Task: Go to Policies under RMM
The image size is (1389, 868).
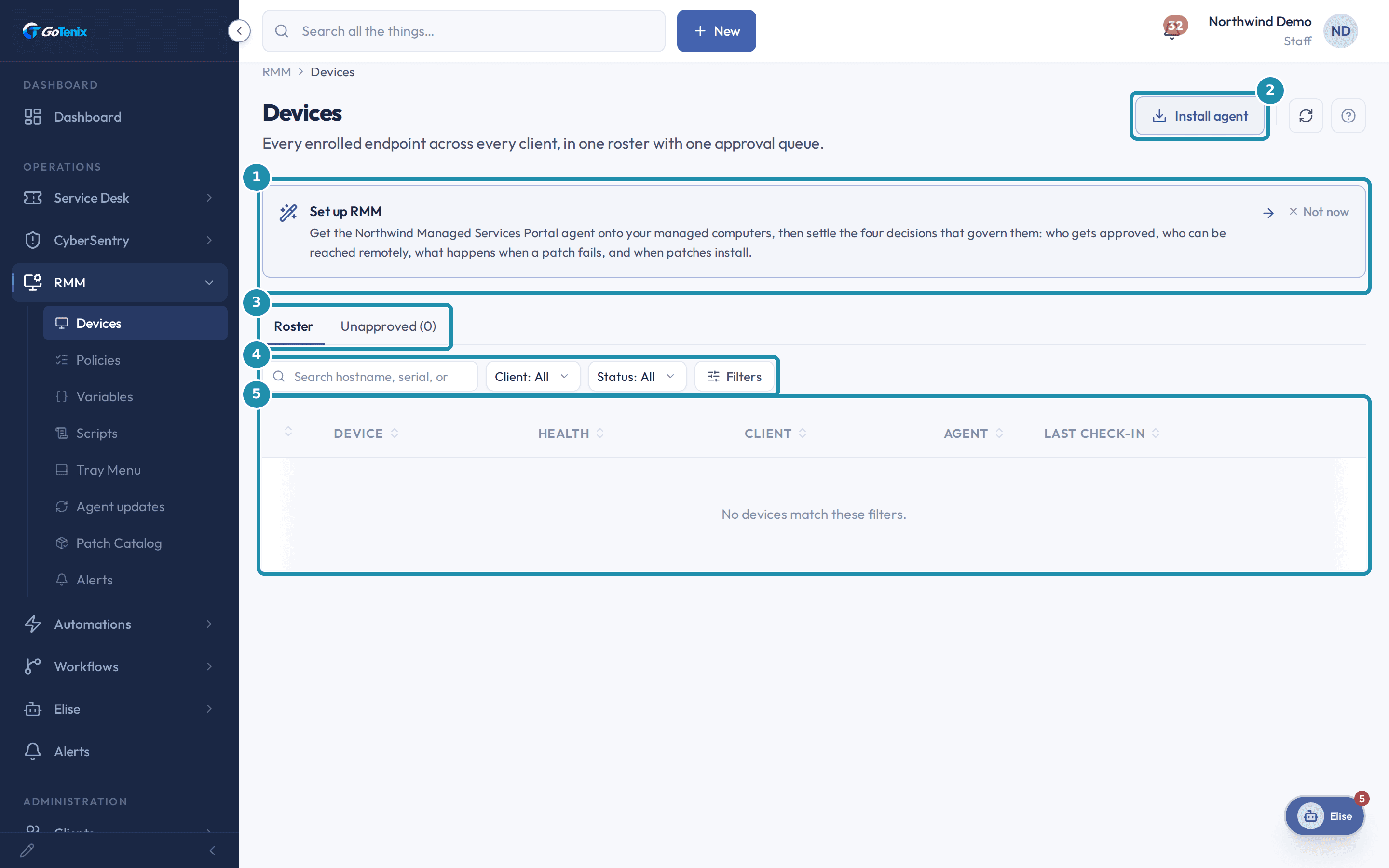Action: [136, 360]
